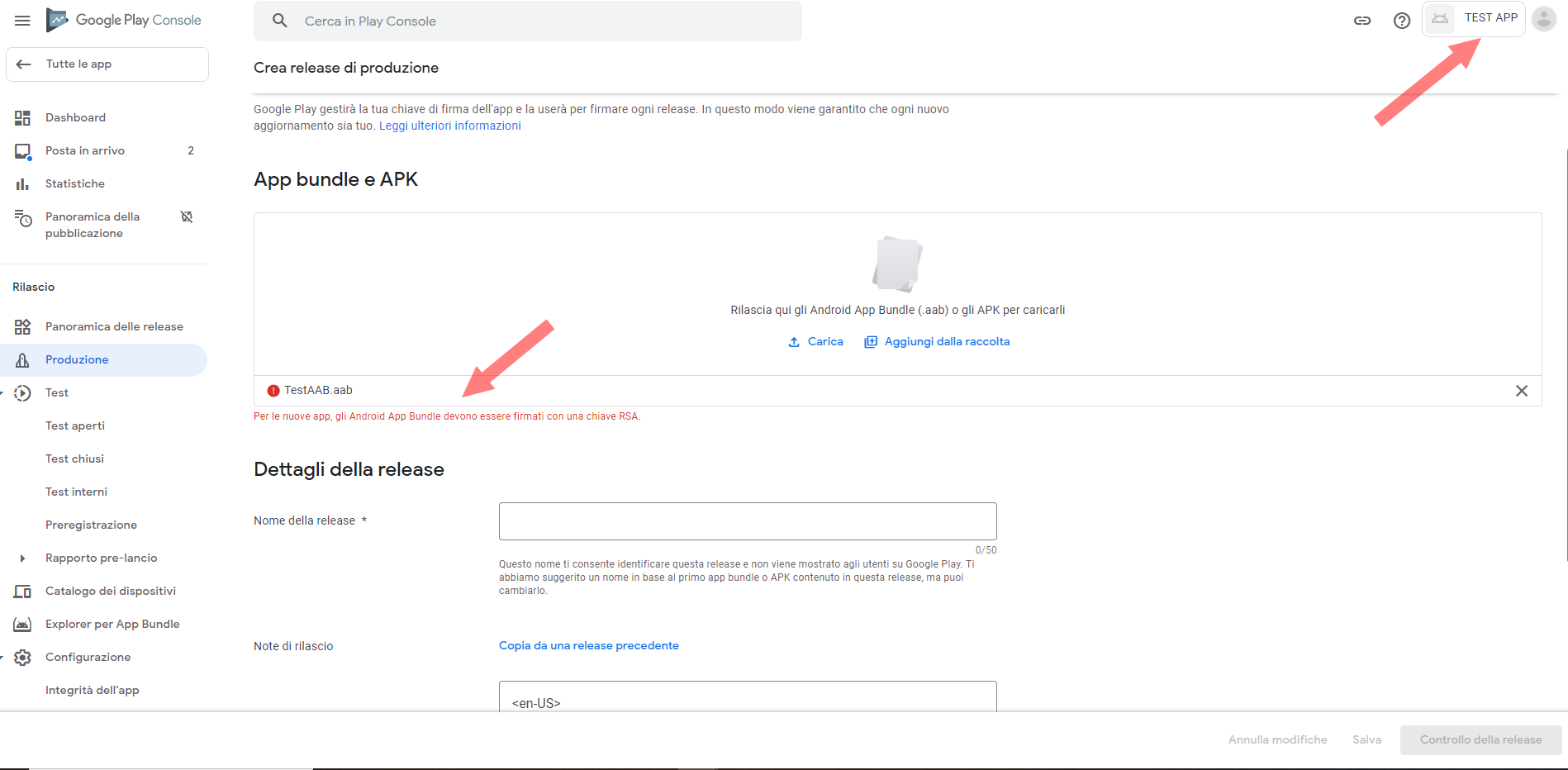Open Posta in arrivo inbox icon
Image resolution: width=1568 pixels, height=770 pixels.
pos(23,150)
